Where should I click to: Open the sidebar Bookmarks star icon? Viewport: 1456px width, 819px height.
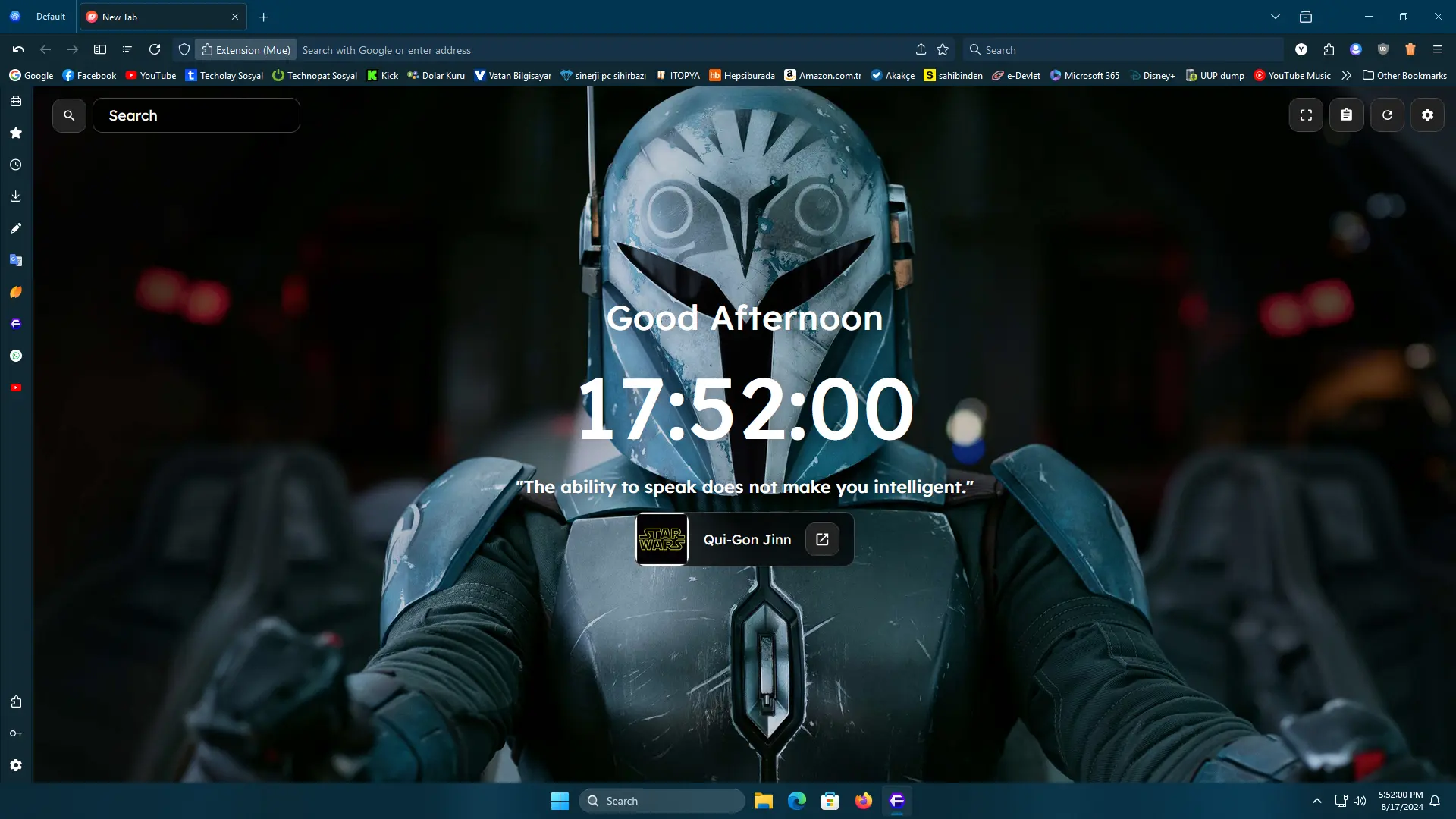[x=16, y=133]
